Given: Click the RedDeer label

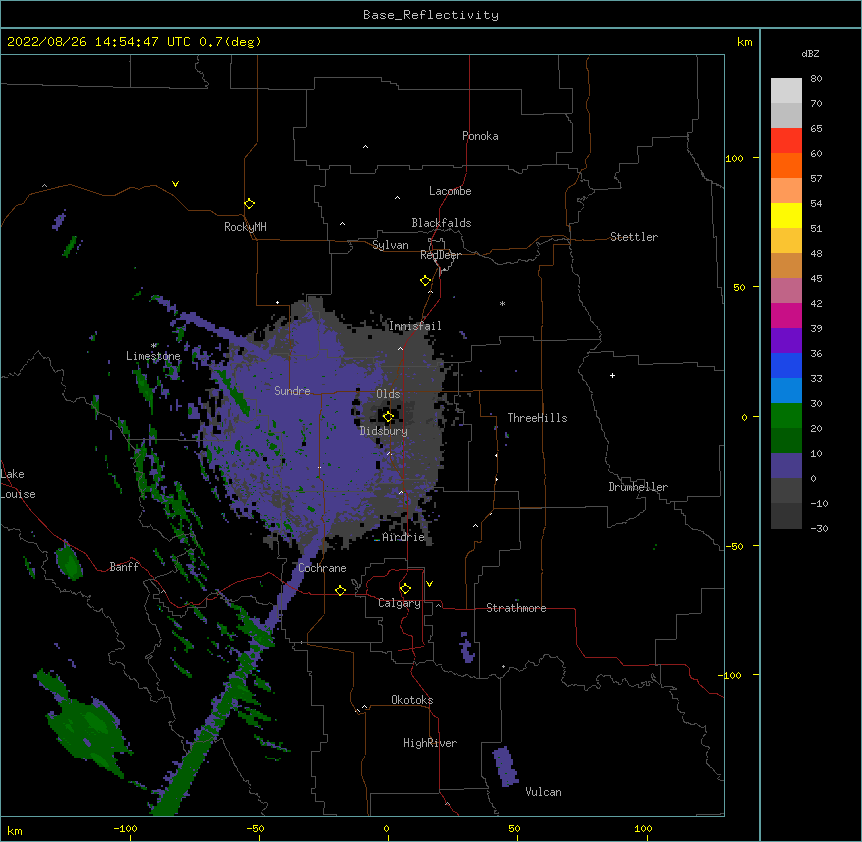Looking at the screenshot, I should coord(440,255).
